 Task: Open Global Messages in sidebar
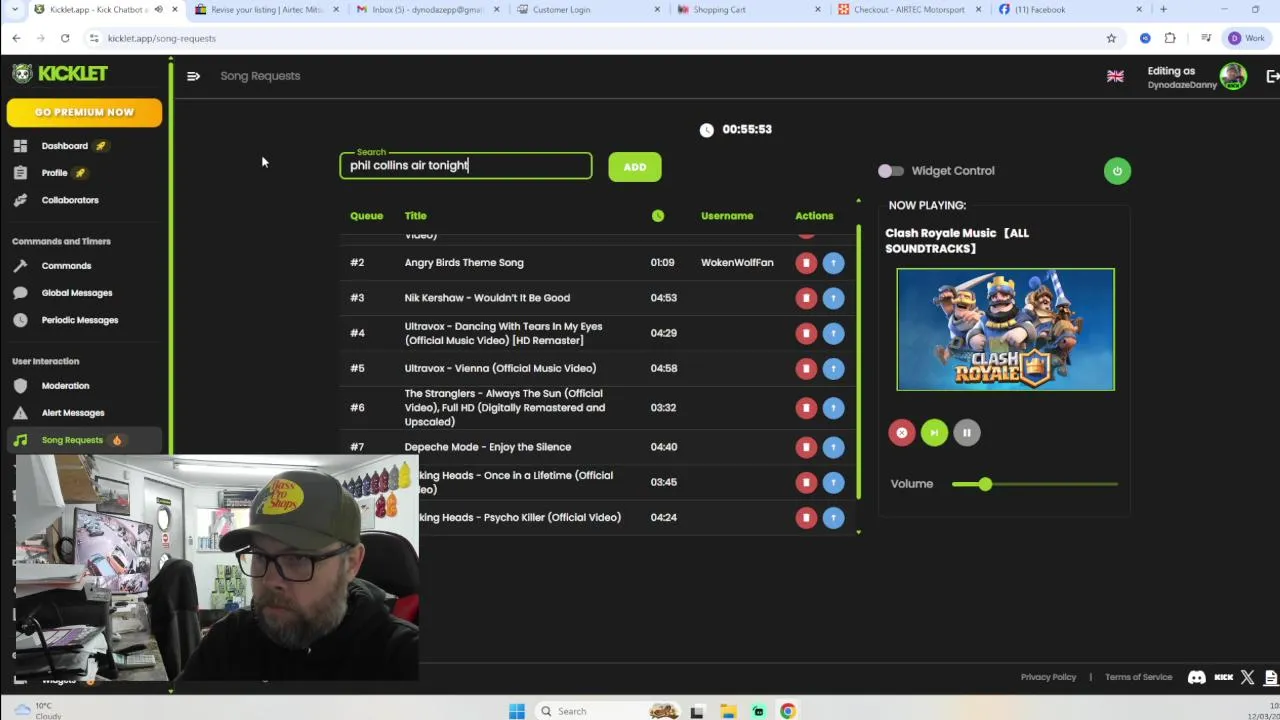pyautogui.click(x=77, y=293)
